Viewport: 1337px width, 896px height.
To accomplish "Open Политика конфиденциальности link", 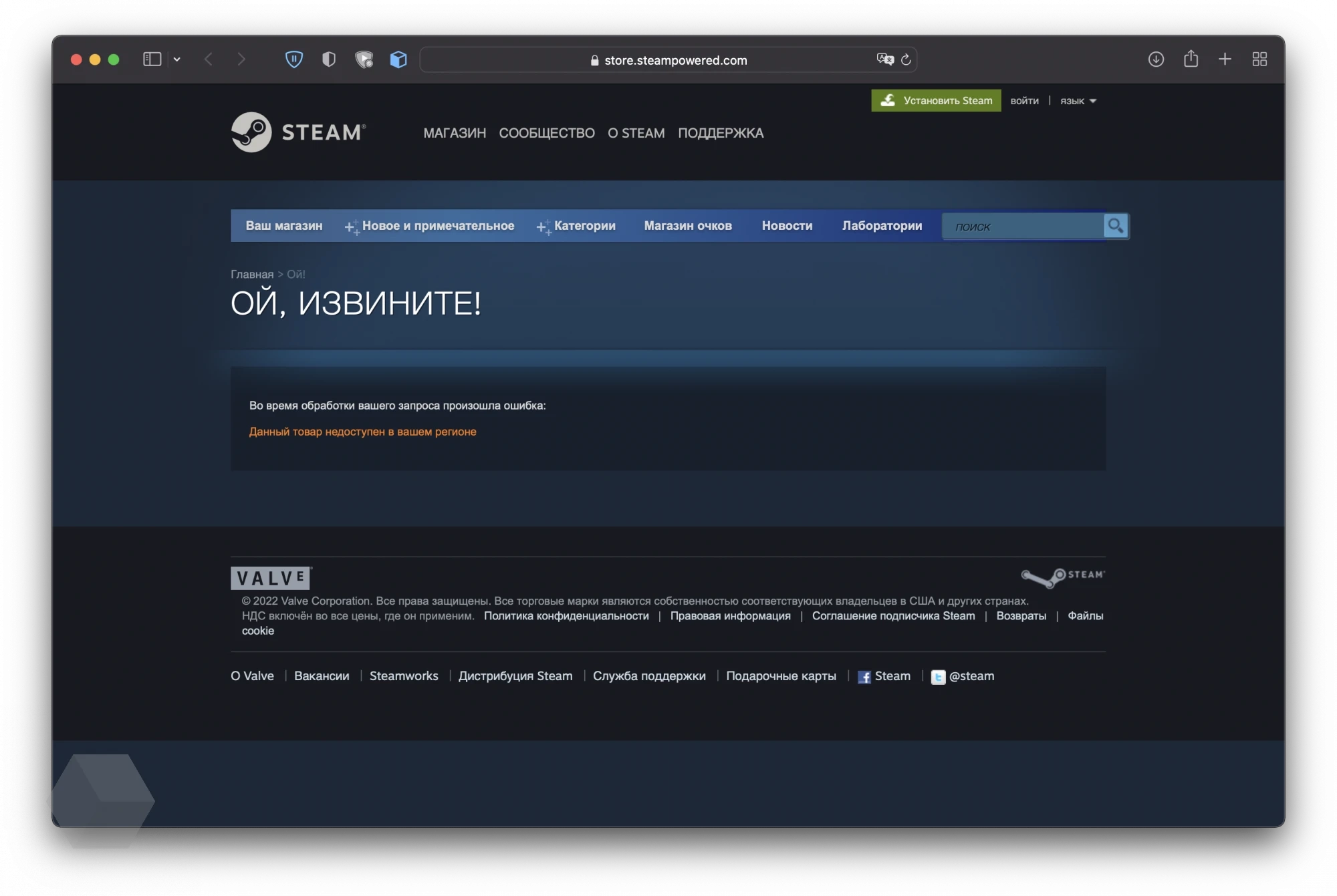I will point(566,616).
